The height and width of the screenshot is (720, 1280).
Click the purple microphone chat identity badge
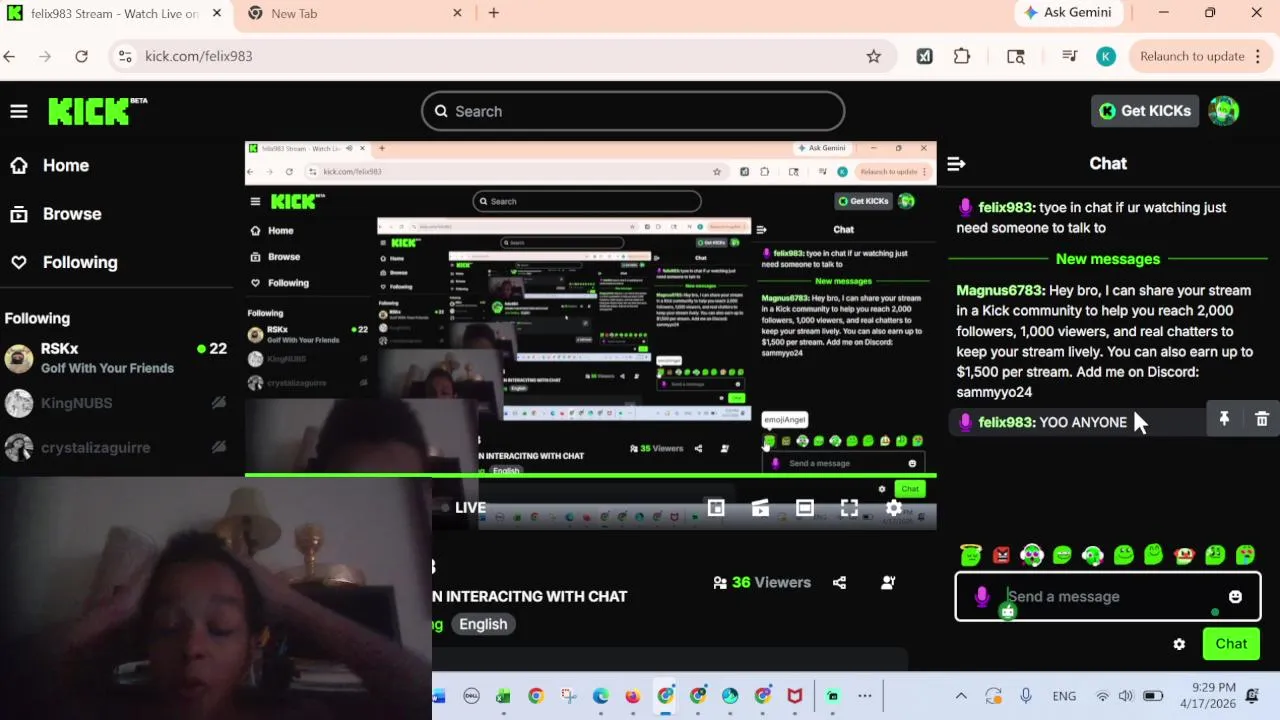982,596
